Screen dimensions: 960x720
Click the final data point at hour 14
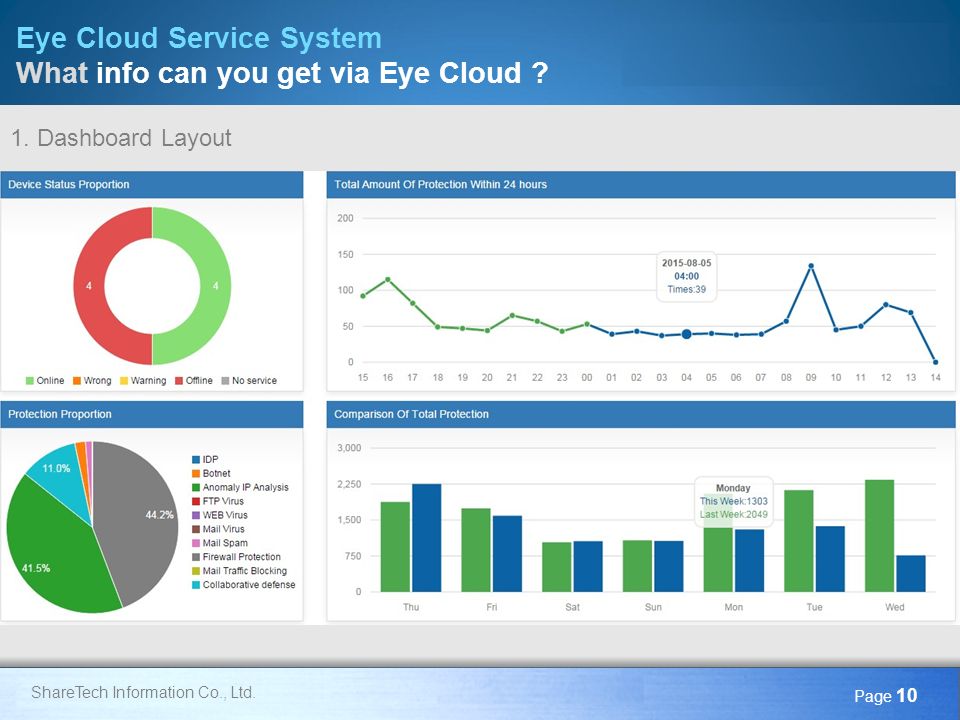click(935, 362)
